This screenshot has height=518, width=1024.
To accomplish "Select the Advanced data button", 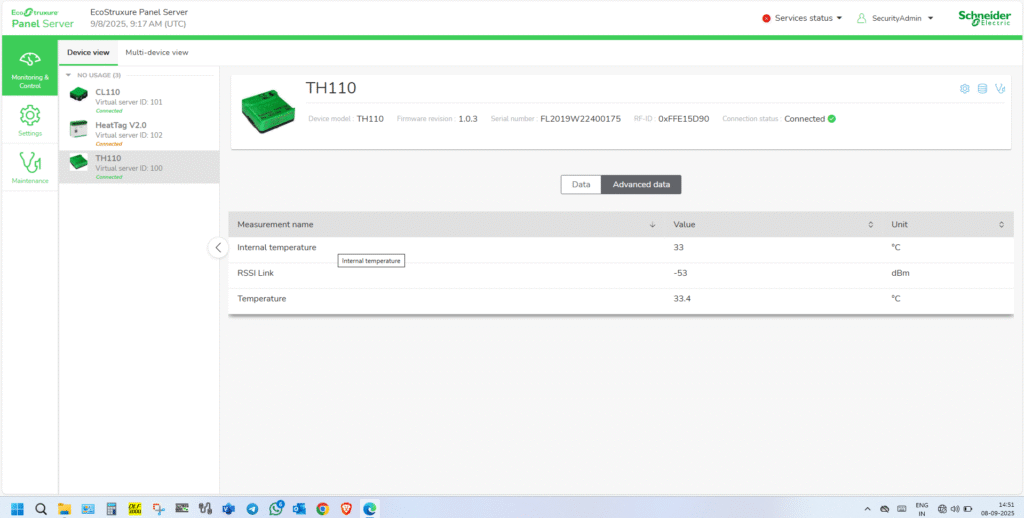I will point(641,185).
